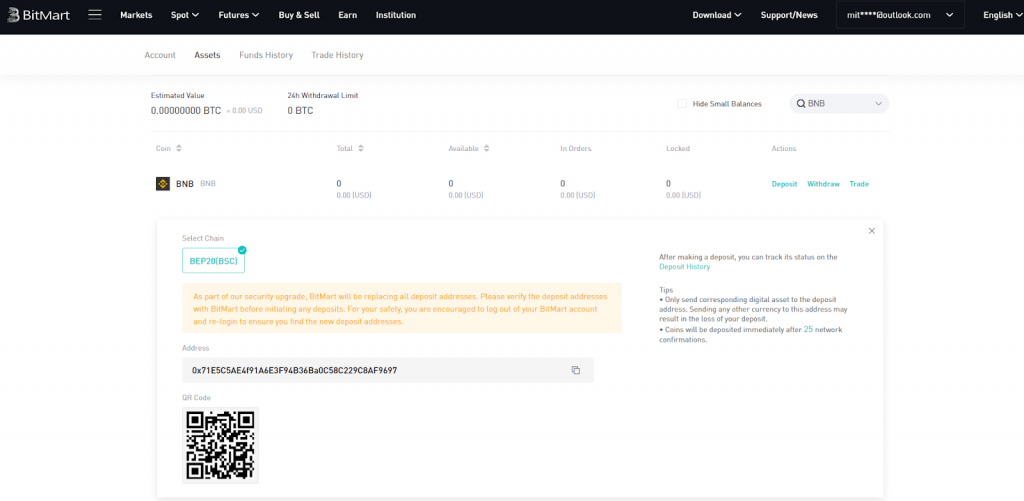The width and height of the screenshot is (1024, 501).
Task: Copy the deposit address with copy icon
Action: [575, 370]
